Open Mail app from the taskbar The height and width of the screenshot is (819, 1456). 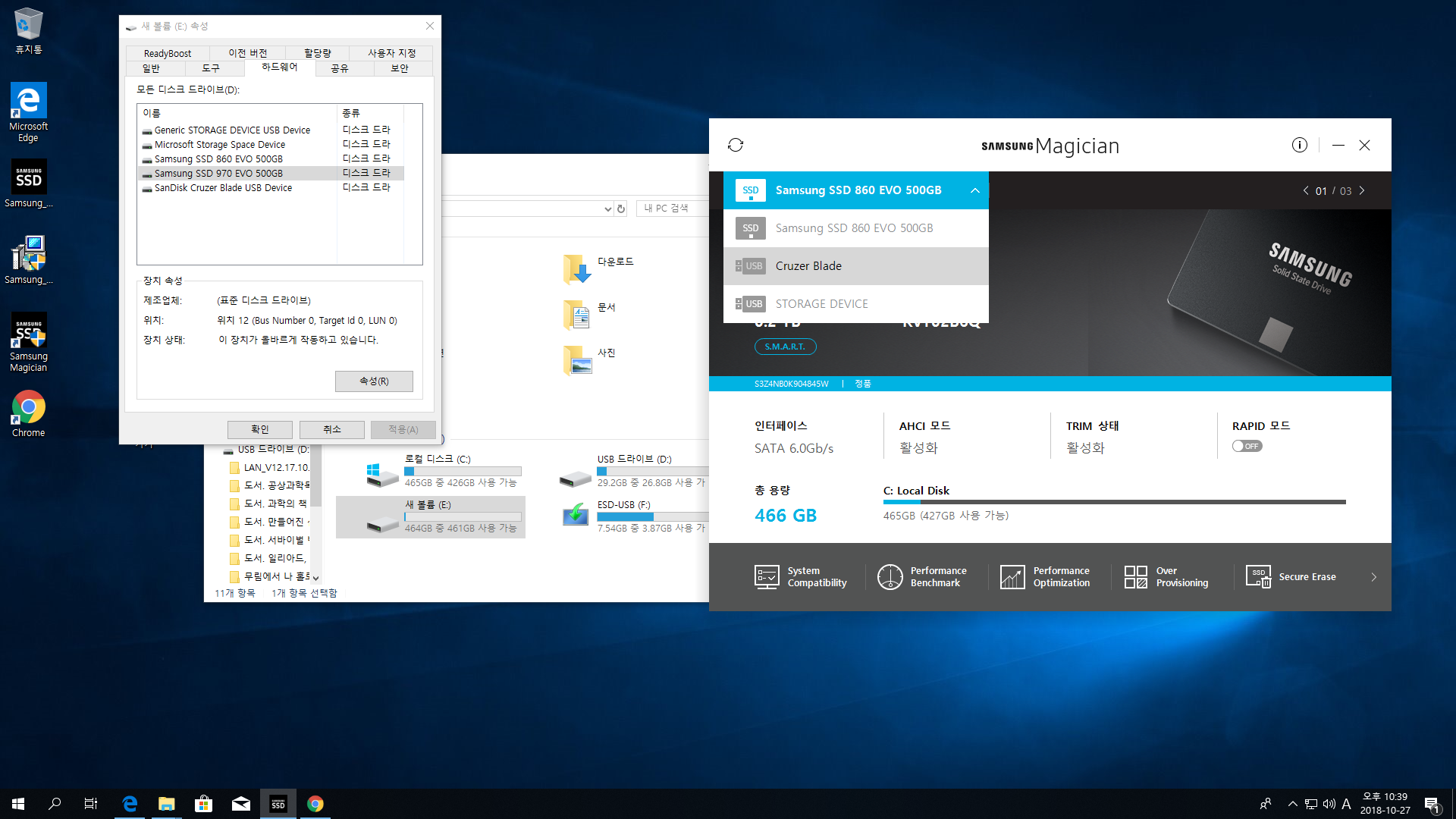pos(241,804)
